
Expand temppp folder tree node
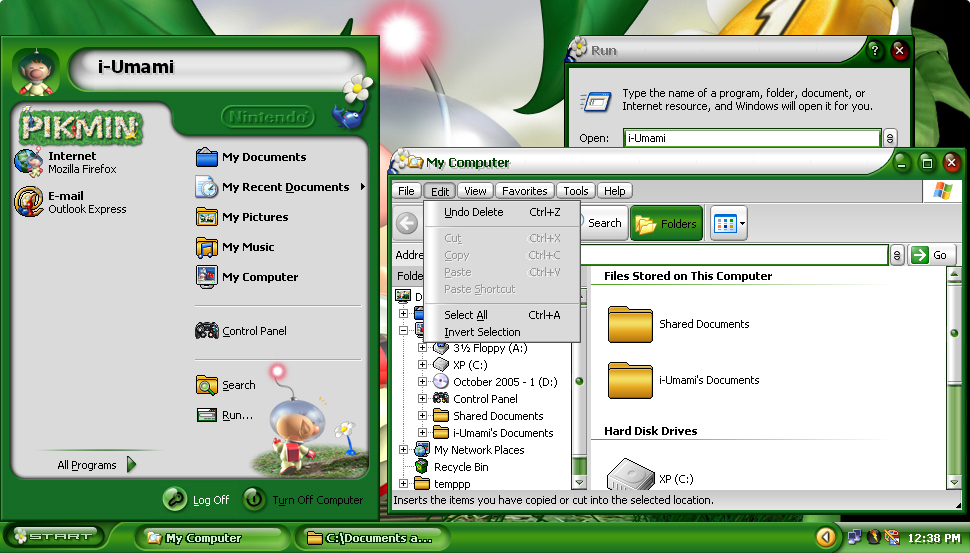point(403,484)
